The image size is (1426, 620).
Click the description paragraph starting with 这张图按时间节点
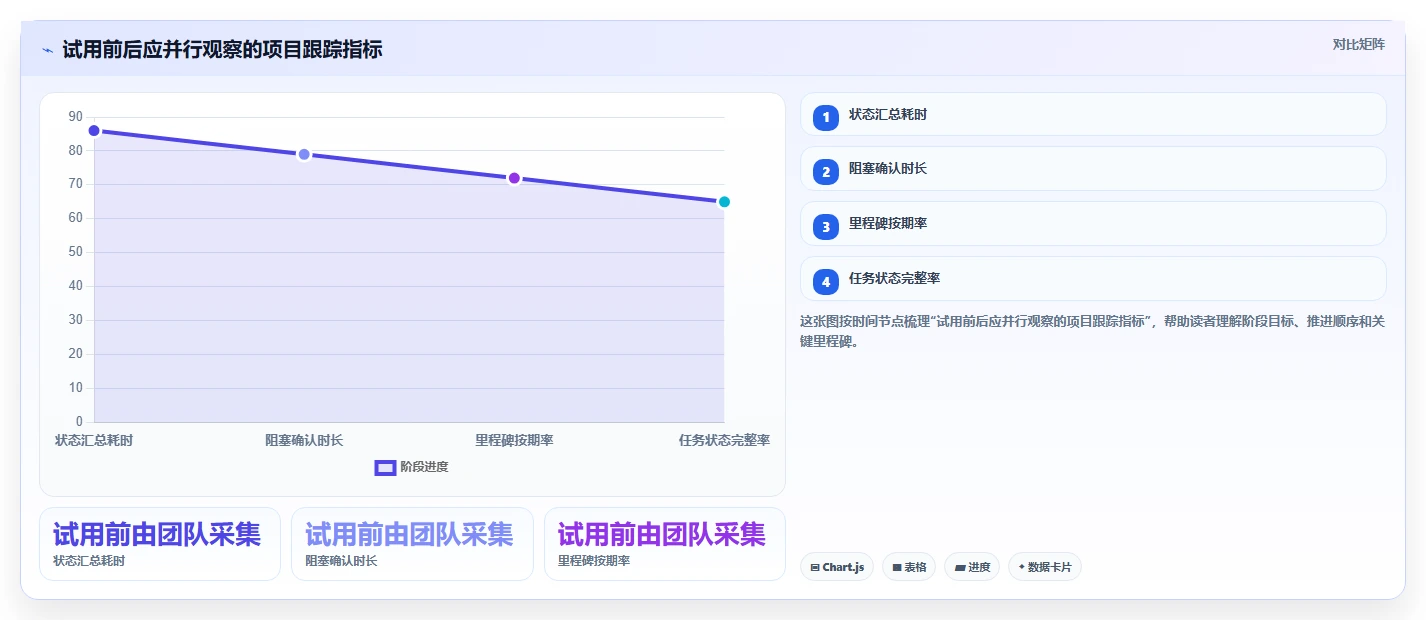tap(1092, 331)
